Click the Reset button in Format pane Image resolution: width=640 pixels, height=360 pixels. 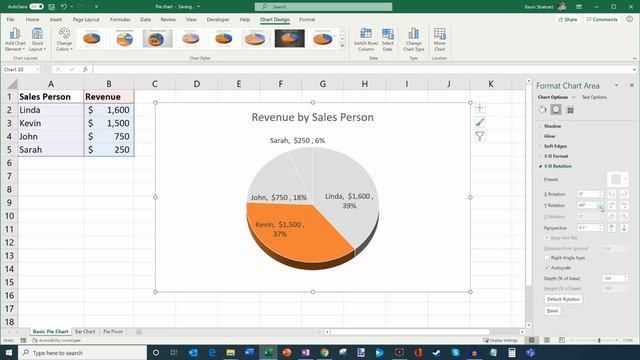click(552, 311)
